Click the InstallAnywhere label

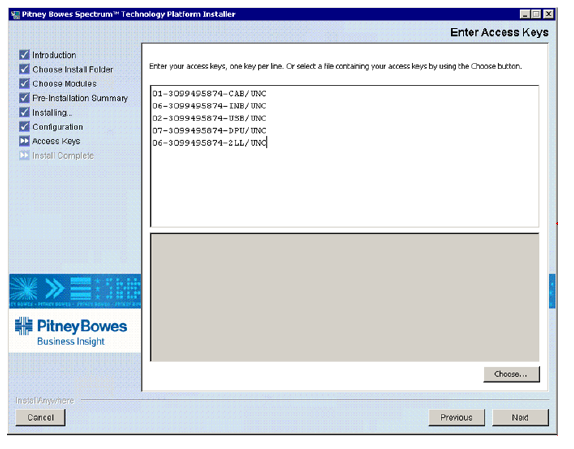(x=44, y=400)
